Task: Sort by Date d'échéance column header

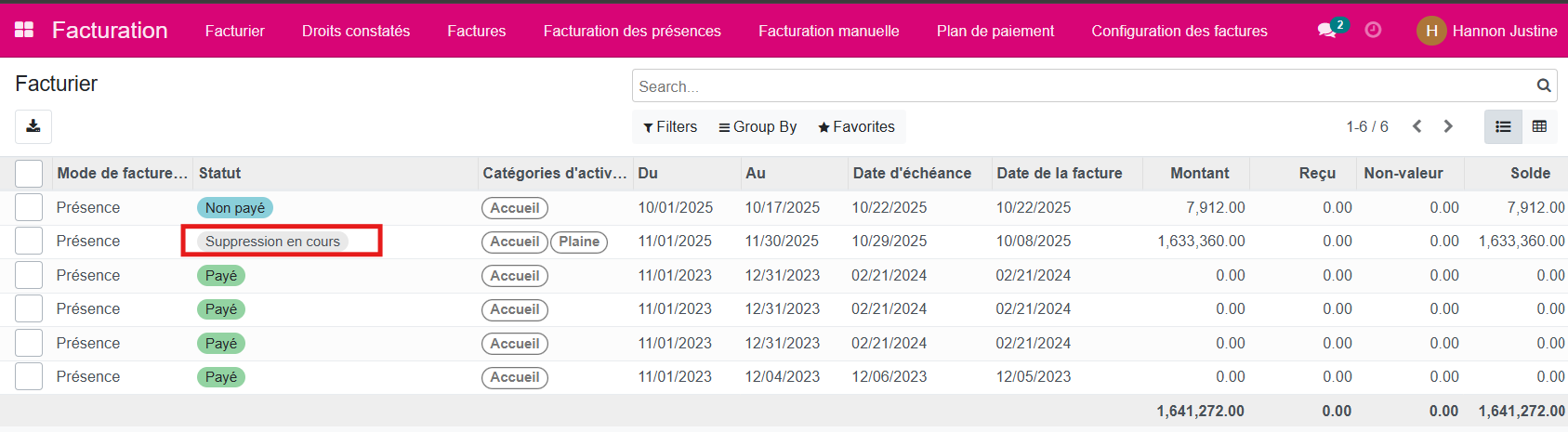Action: (912, 173)
